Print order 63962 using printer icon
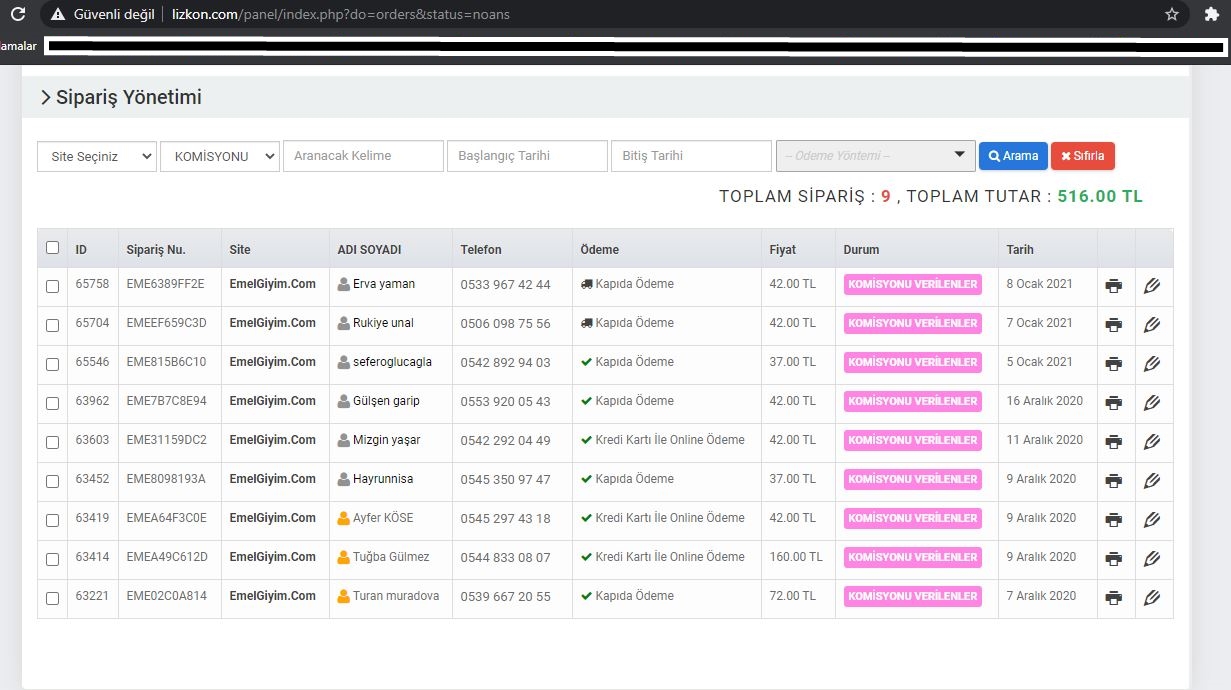Screen dimensions: 1231x690 click(x=1113, y=403)
